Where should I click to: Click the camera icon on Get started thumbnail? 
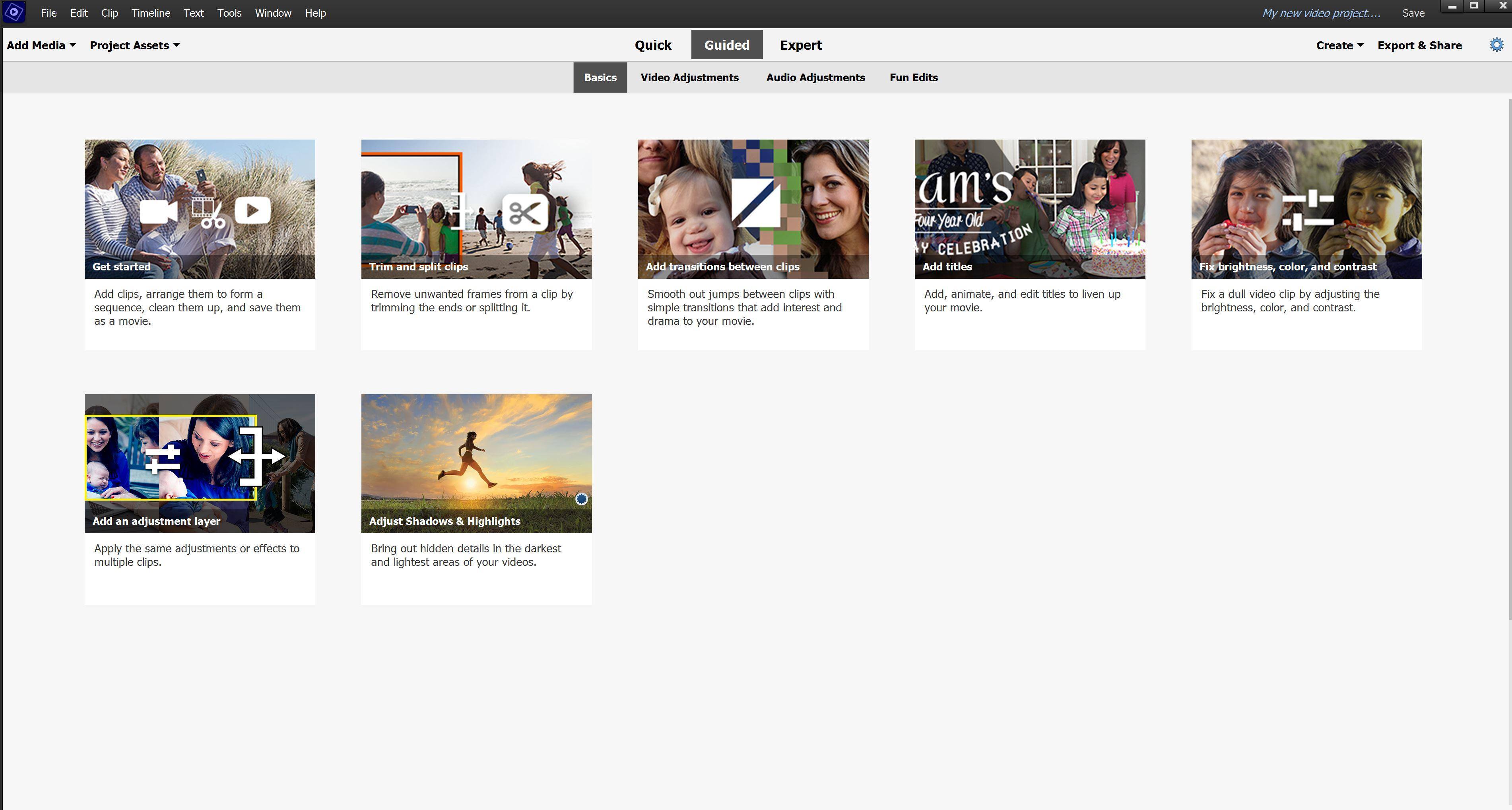(159, 211)
